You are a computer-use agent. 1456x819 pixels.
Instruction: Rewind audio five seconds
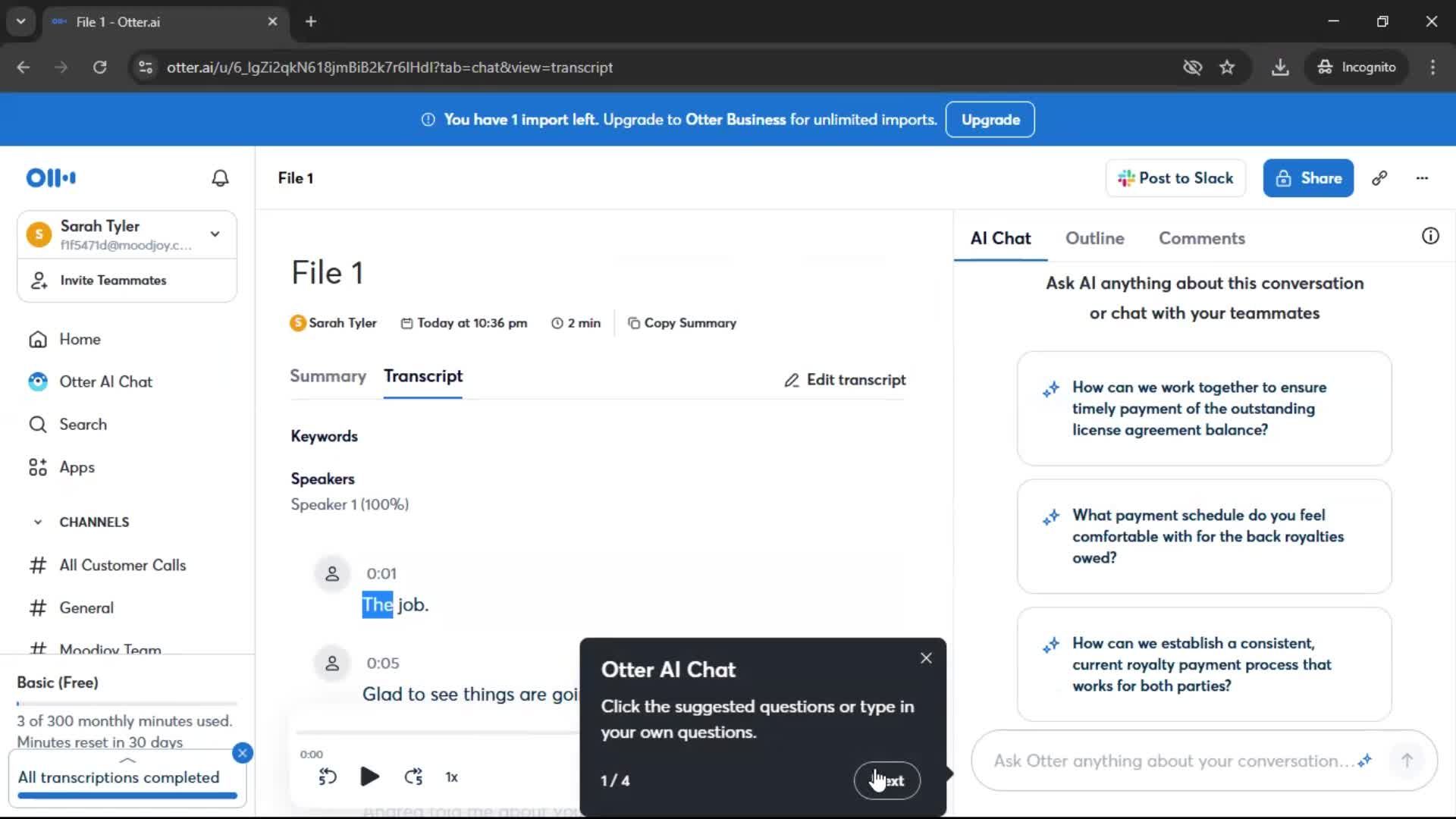[328, 777]
